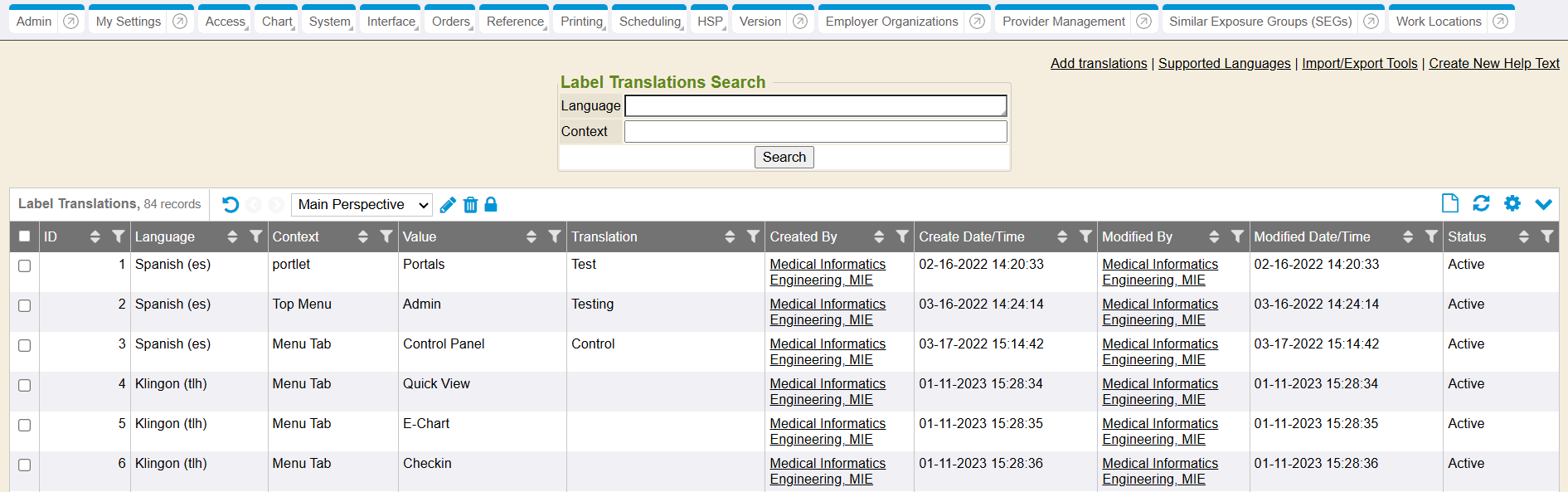Click the blank page export icon
Screen dimensions: 1568x492
pos(1450,203)
